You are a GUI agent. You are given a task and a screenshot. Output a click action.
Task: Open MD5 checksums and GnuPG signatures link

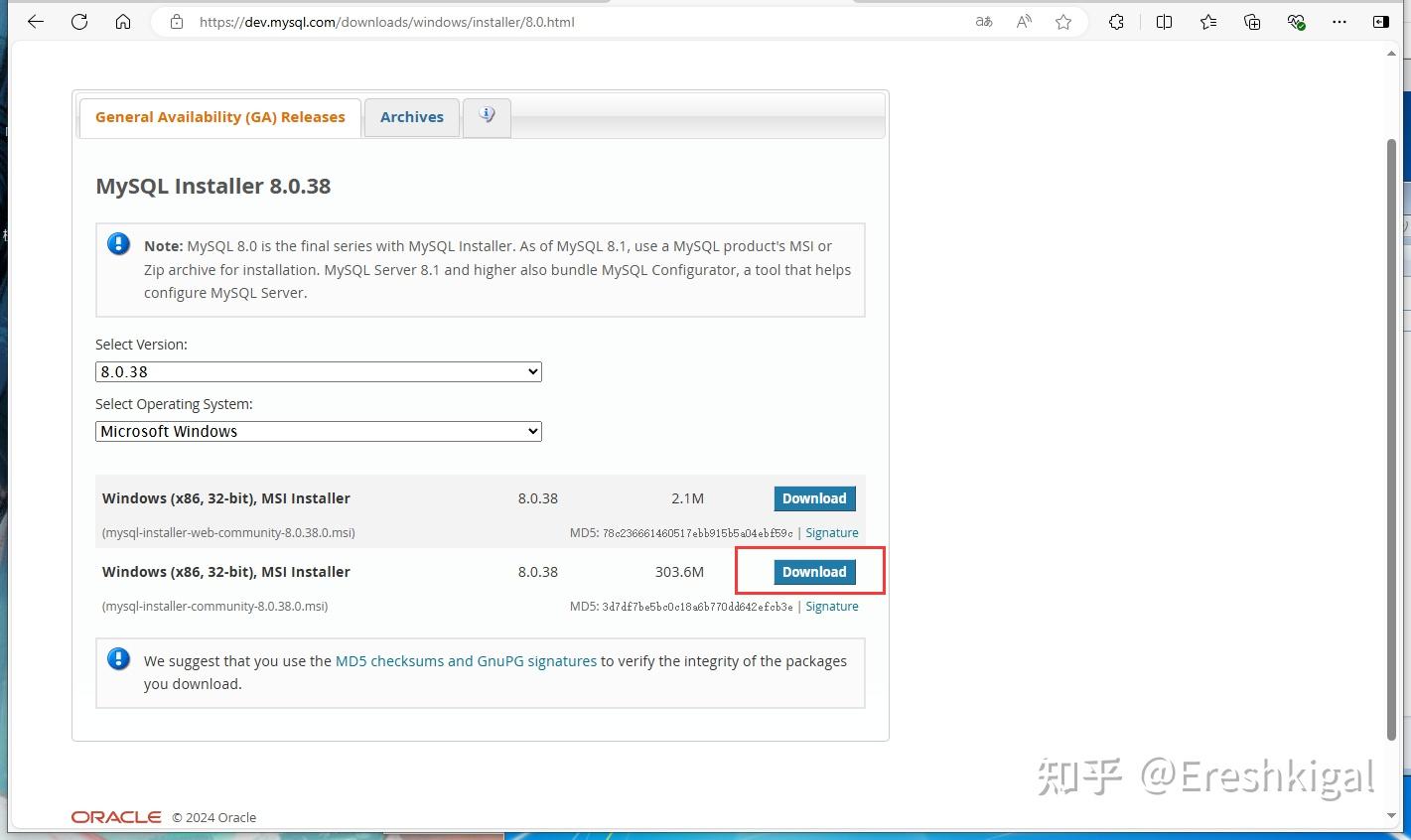466,661
